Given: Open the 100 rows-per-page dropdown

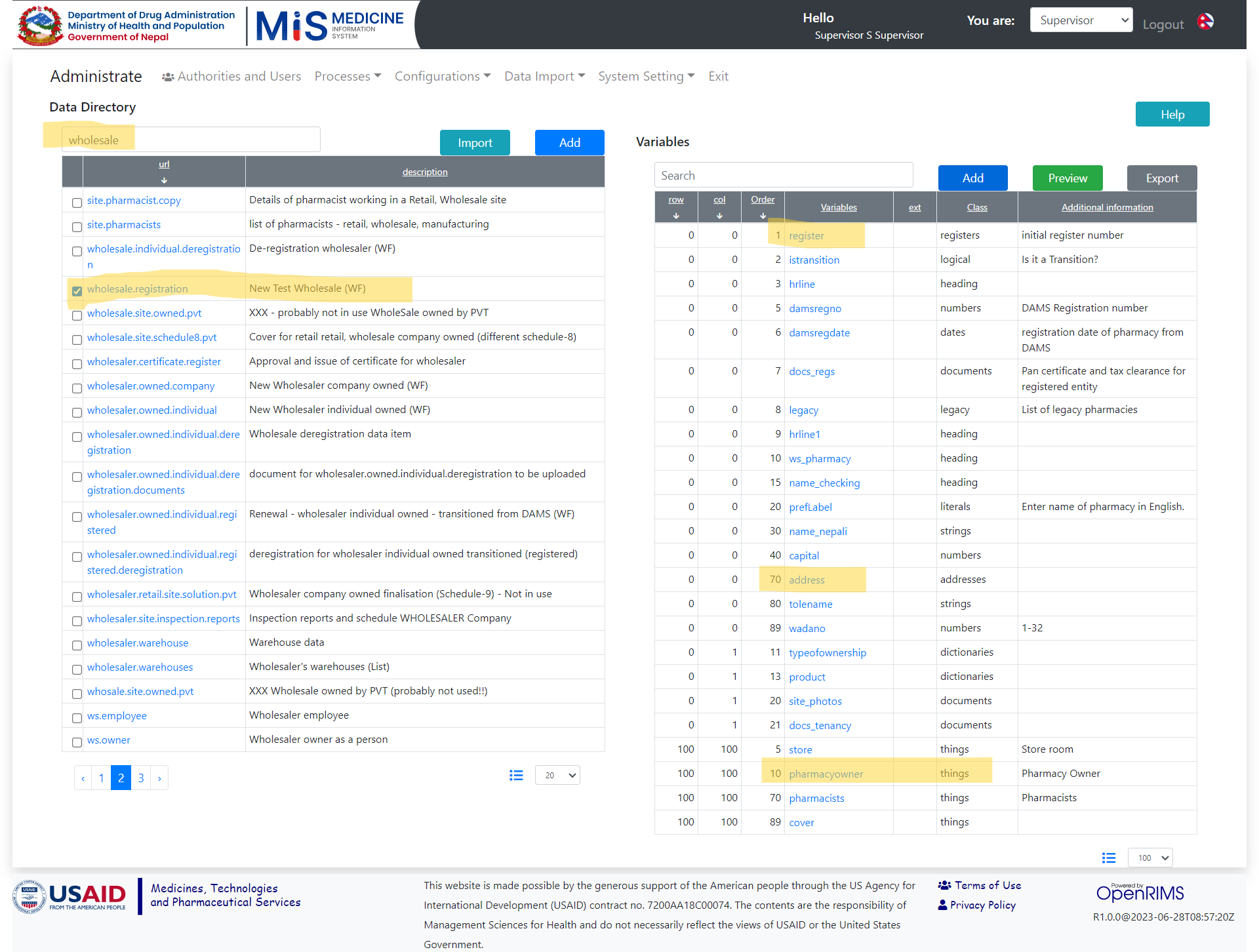Looking at the screenshot, I should [x=1150, y=858].
